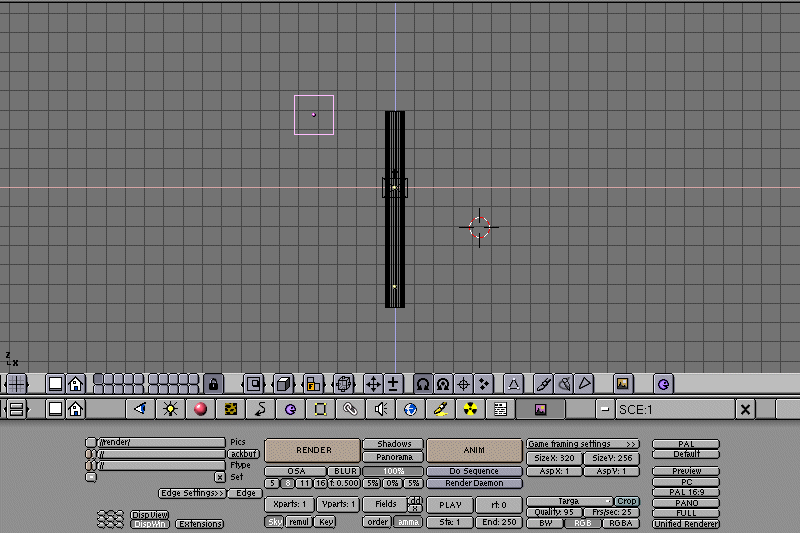This screenshot has width=800, height=533.
Task: Open the Radiosity buttons icon
Action: pos(470,409)
